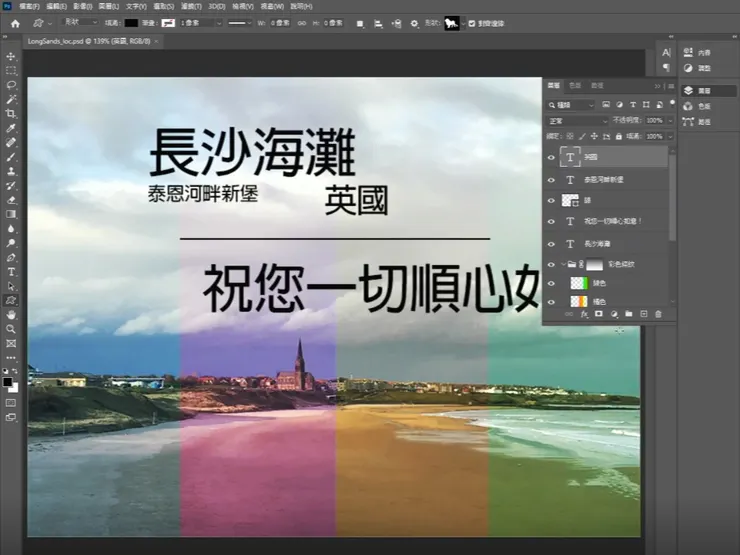Open the 檔案(F) menu
This screenshot has height=555, width=740.
point(29,6)
